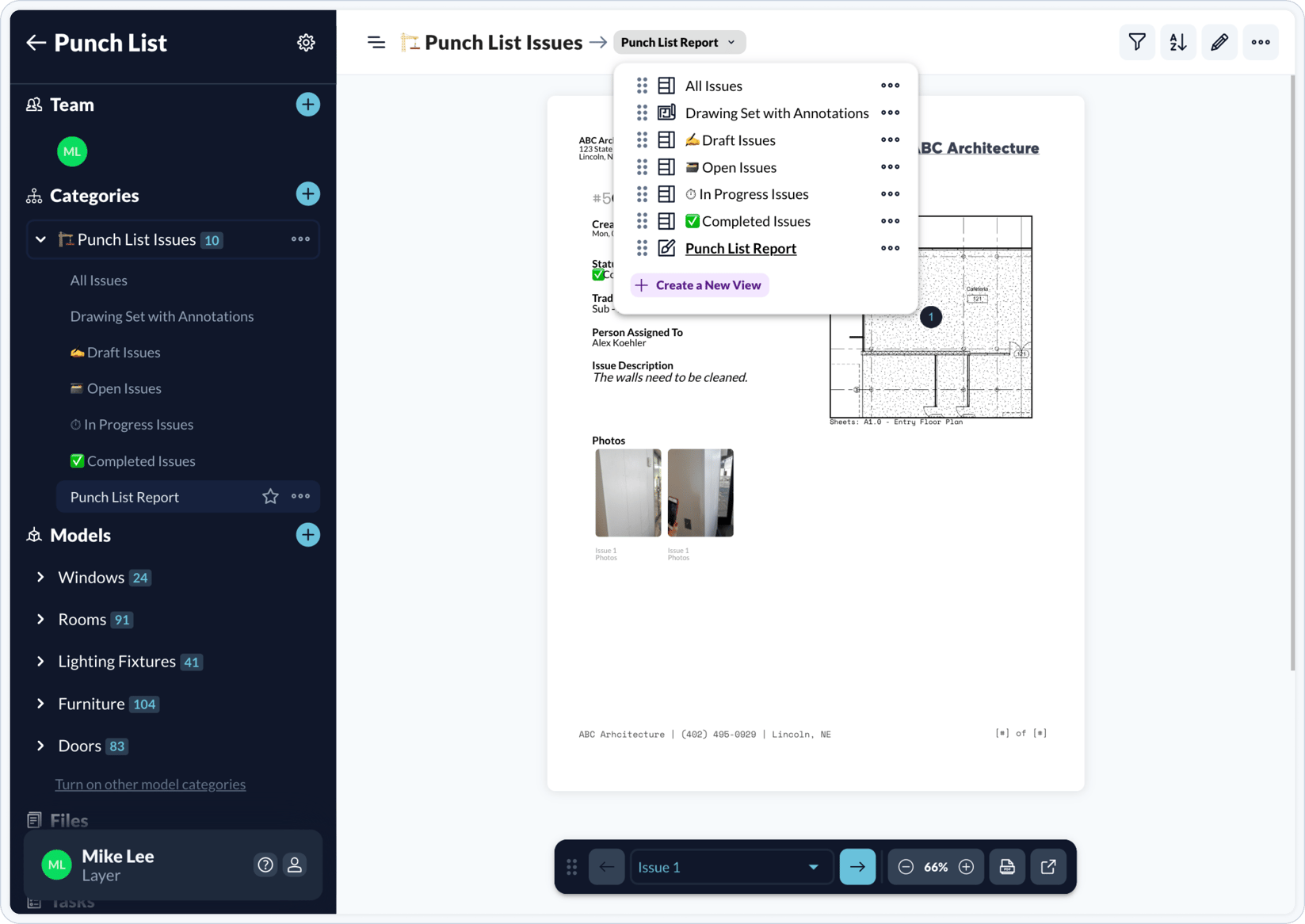Open the A-Z sort tool
Viewport: 1305px width, 924px height.
click(x=1178, y=43)
